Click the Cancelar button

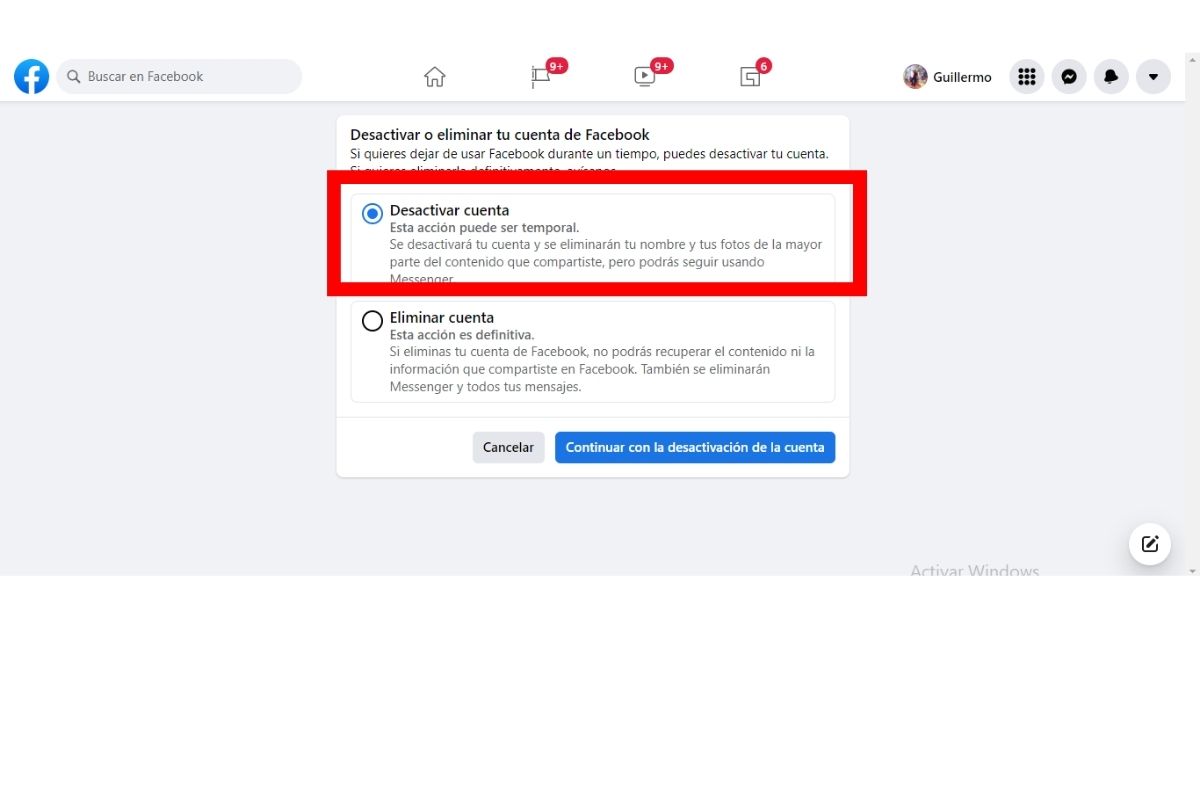point(508,447)
